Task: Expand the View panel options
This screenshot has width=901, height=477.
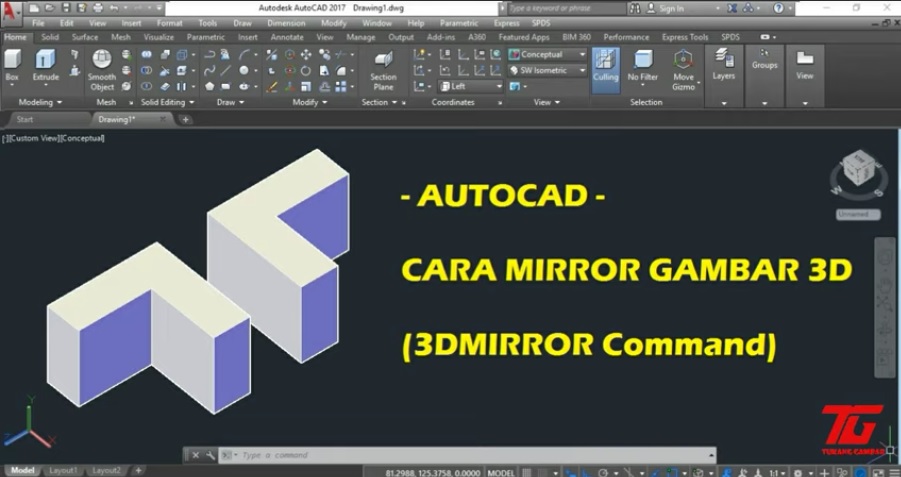Action: pos(546,102)
